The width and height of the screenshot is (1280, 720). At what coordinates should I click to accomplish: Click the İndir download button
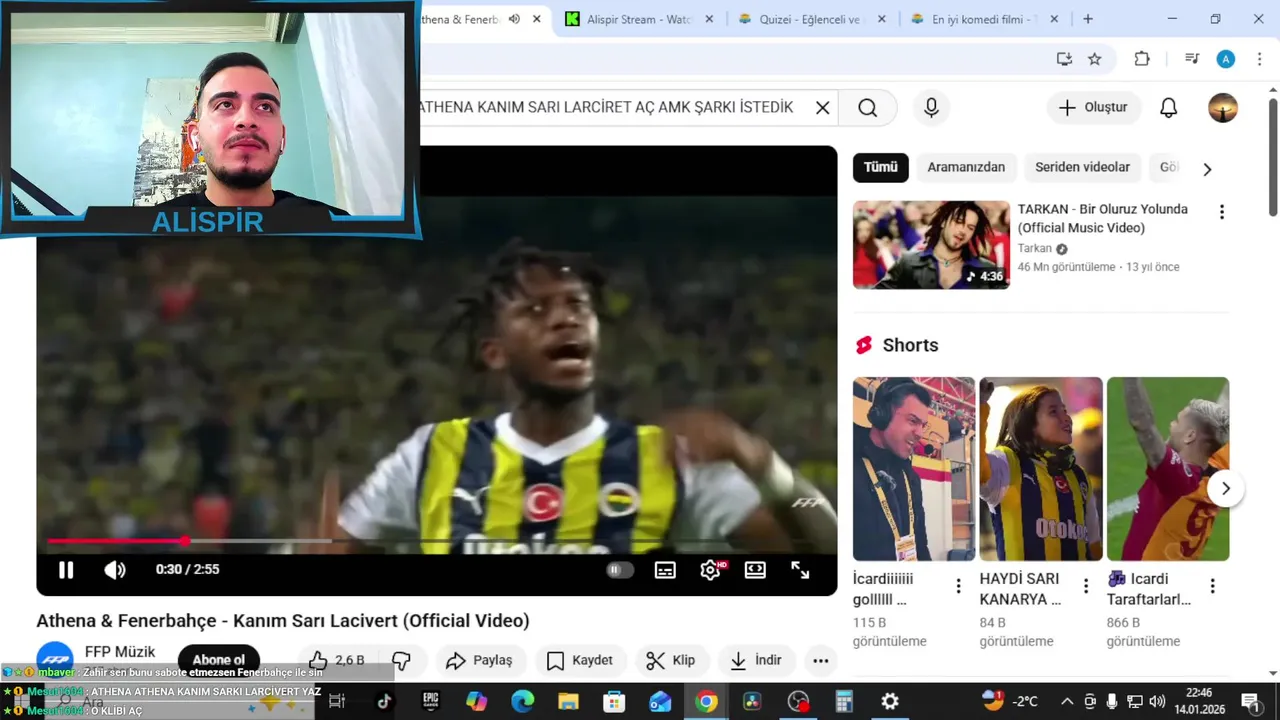(x=756, y=660)
